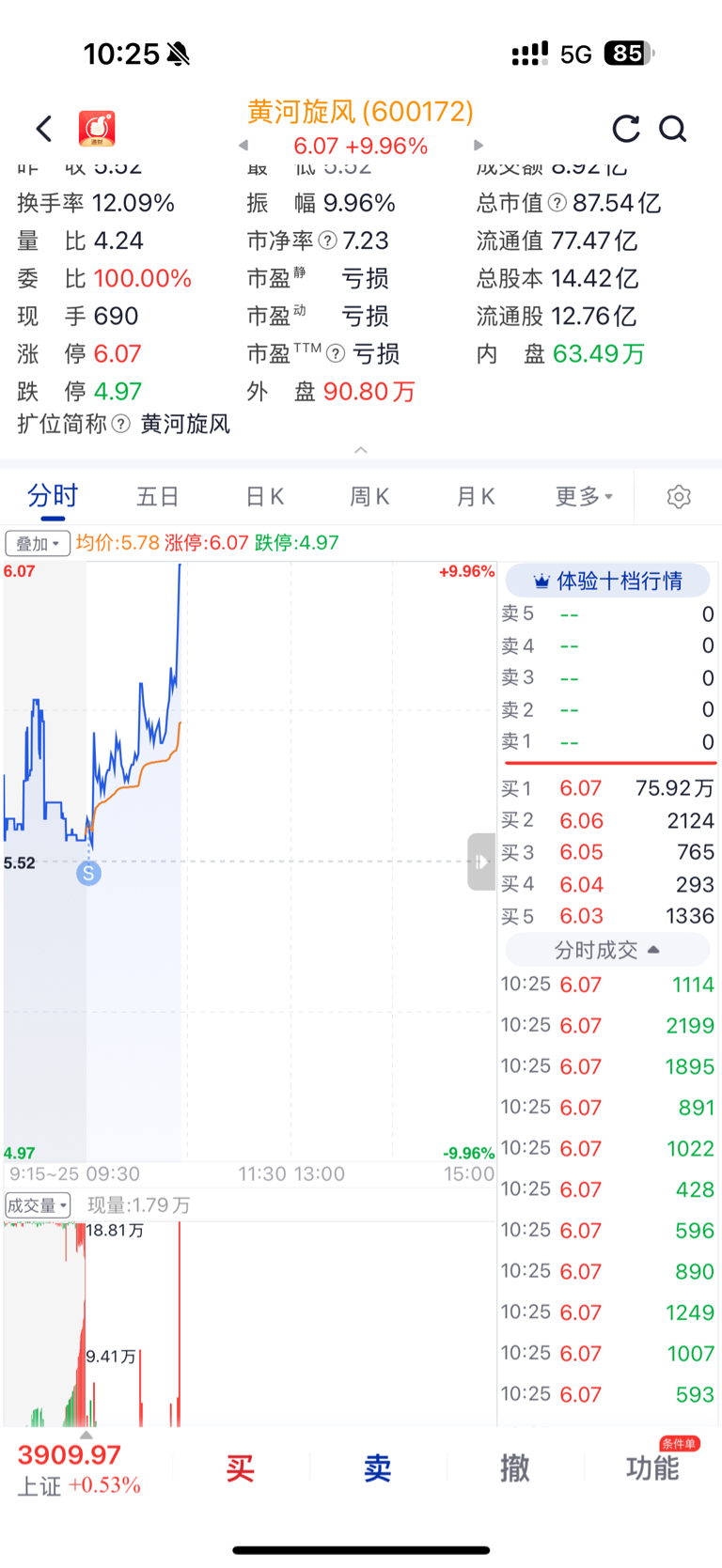The width and height of the screenshot is (722, 1568).
Task: Switch to the 周K tab
Action: 369,496
